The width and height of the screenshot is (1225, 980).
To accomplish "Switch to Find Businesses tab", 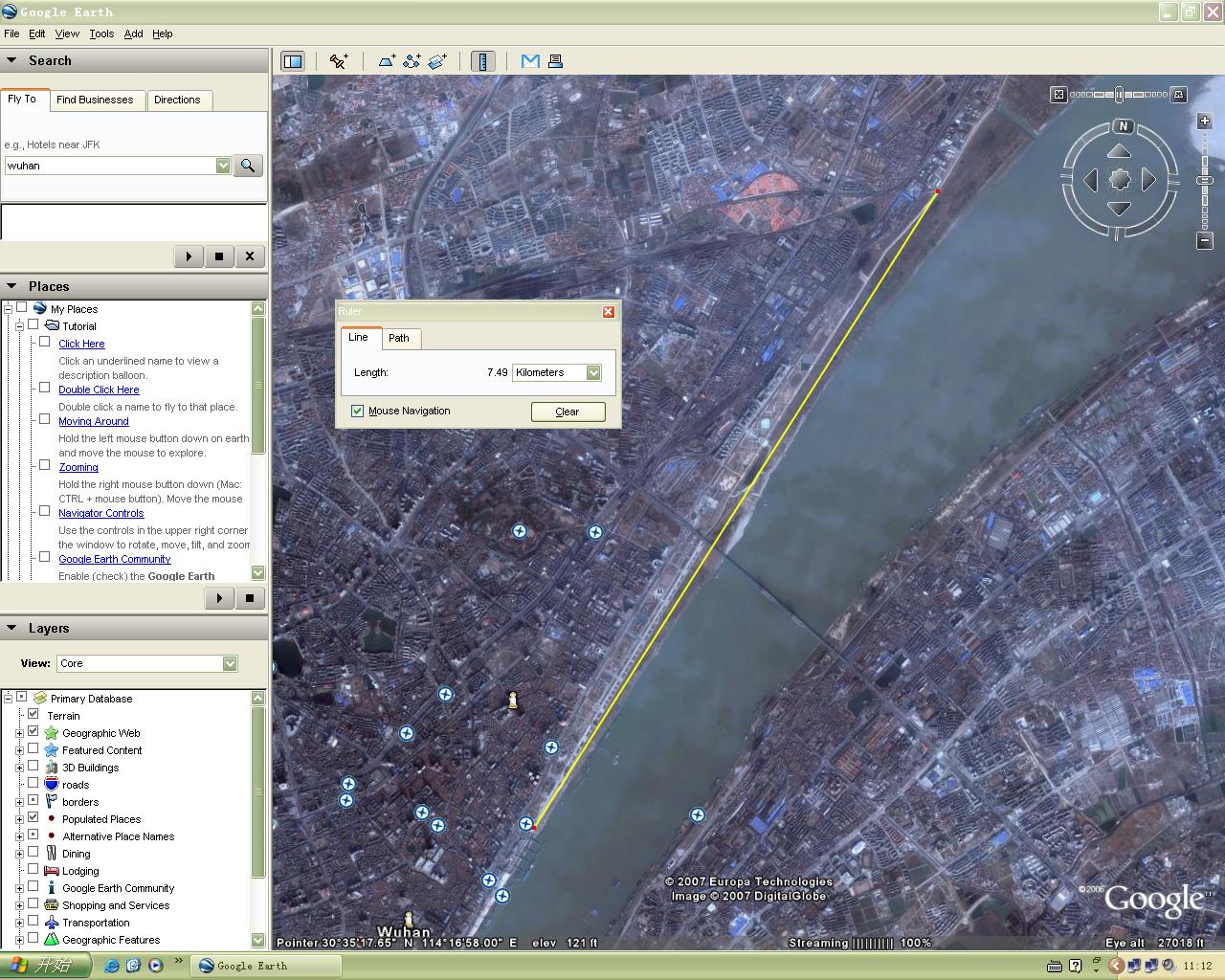I will point(95,100).
